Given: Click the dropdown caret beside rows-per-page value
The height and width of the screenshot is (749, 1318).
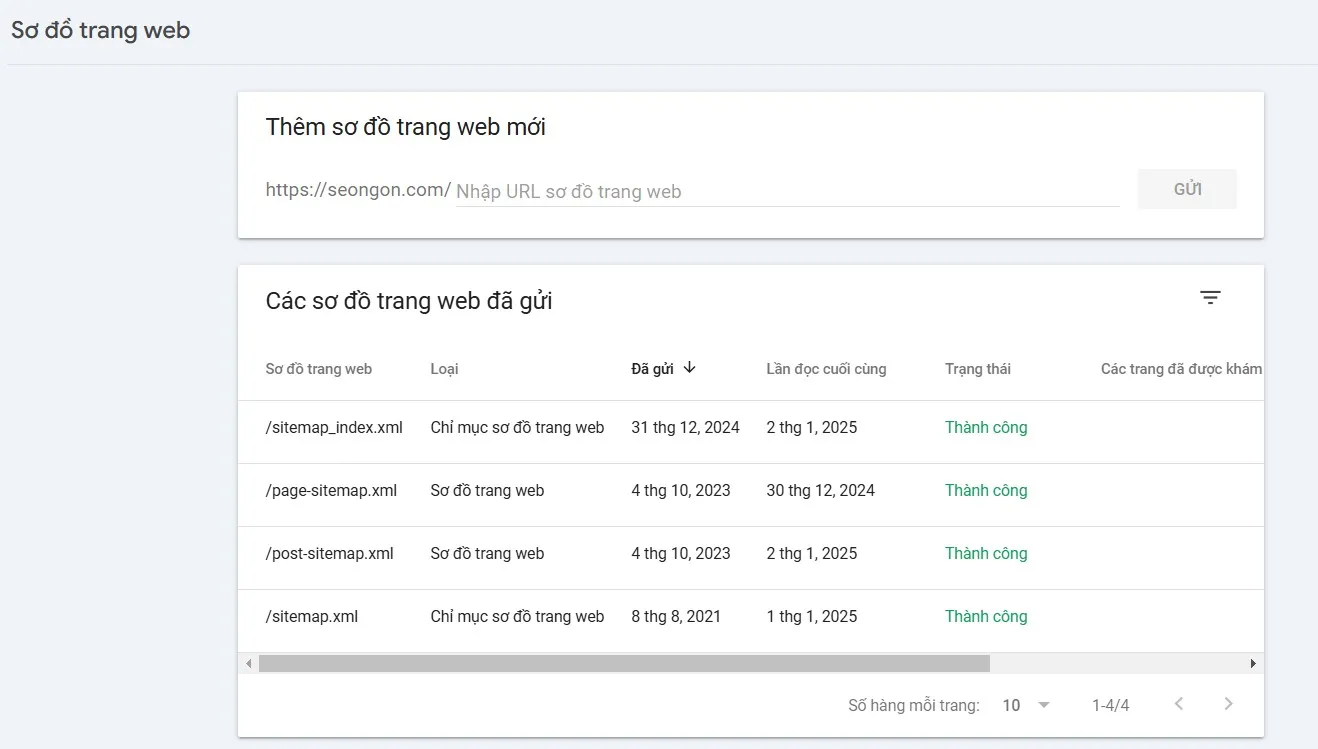Looking at the screenshot, I should click(1043, 705).
